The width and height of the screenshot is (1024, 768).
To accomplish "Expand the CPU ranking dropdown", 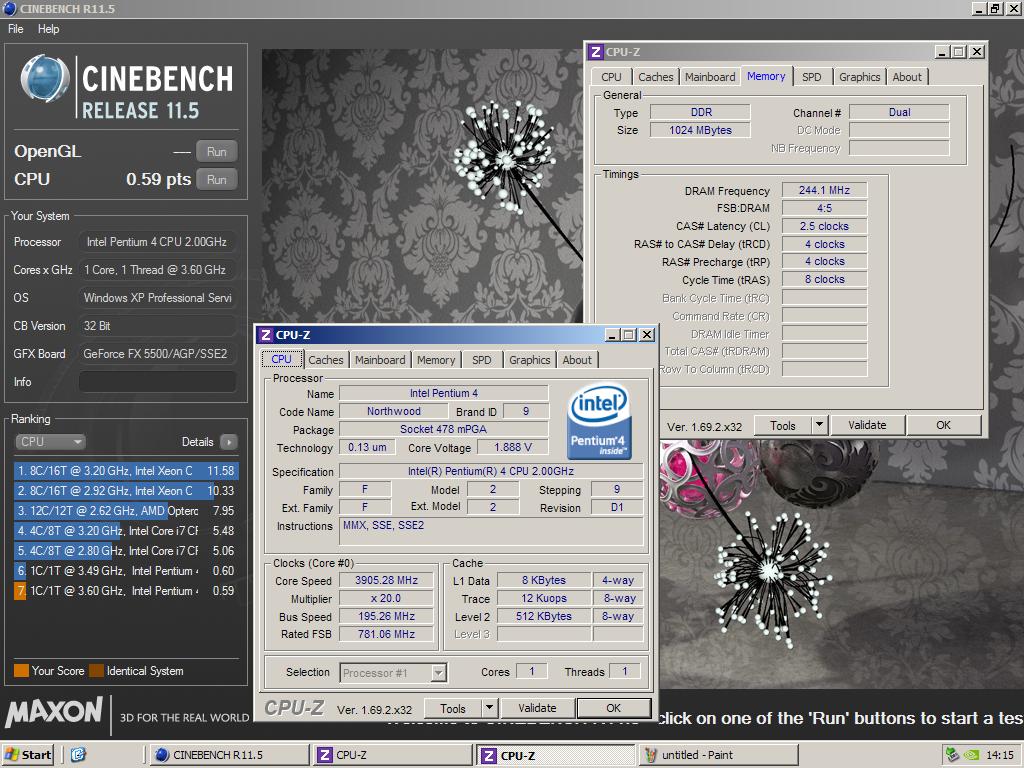I will (50, 442).
